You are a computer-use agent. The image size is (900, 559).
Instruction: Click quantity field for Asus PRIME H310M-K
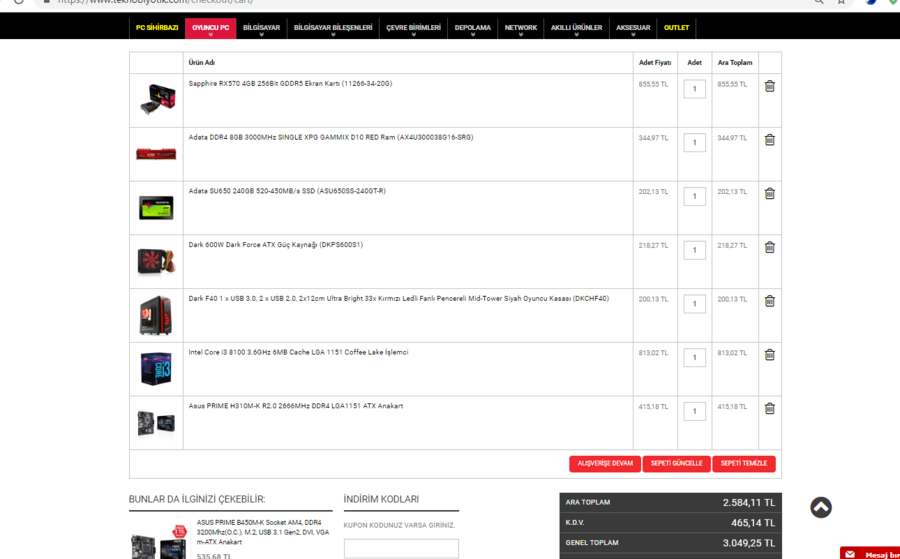pyautogui.click(x=695, y=411)
